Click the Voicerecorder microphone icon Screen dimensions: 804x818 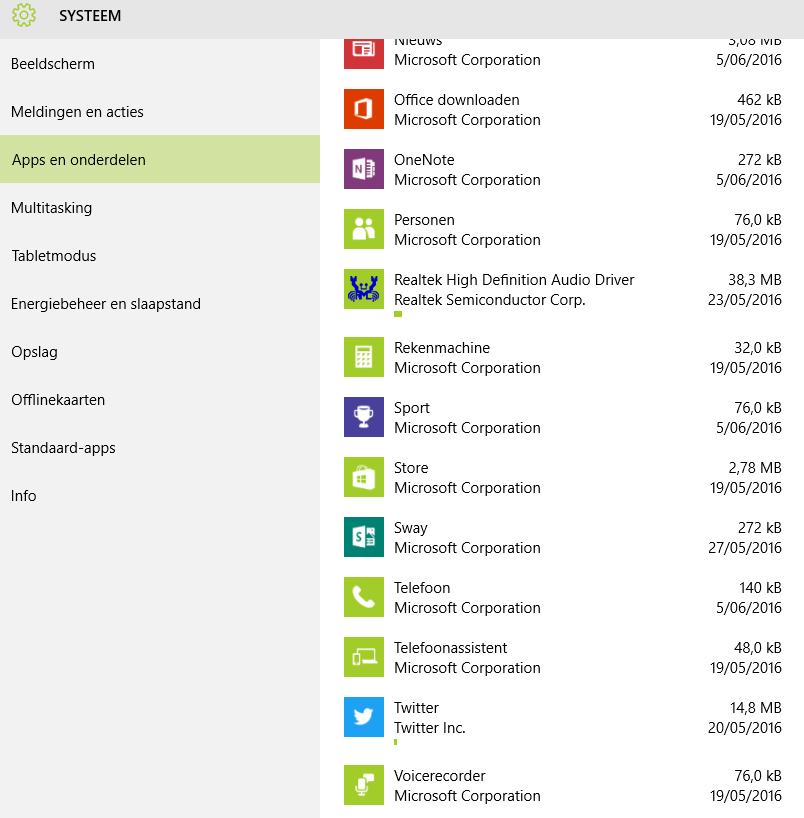tap(364, 785)
